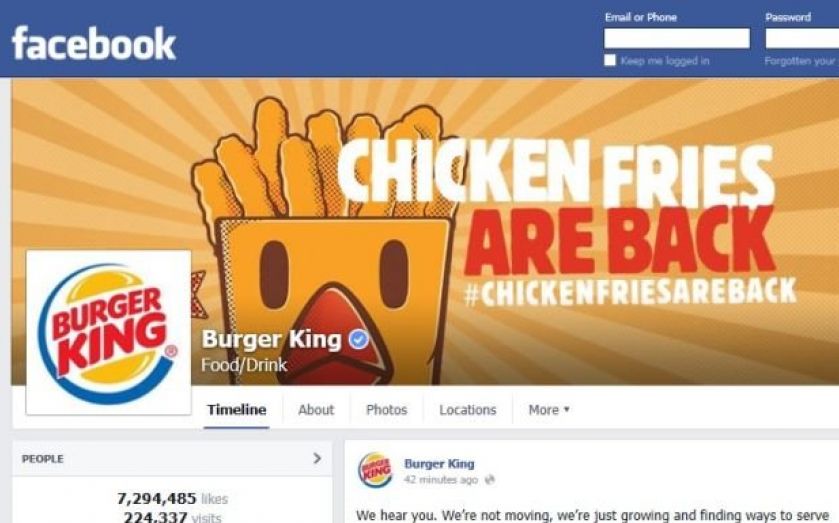Expand the People section chevron
Viewport: 839px width, 523px height.
[317, 458]
